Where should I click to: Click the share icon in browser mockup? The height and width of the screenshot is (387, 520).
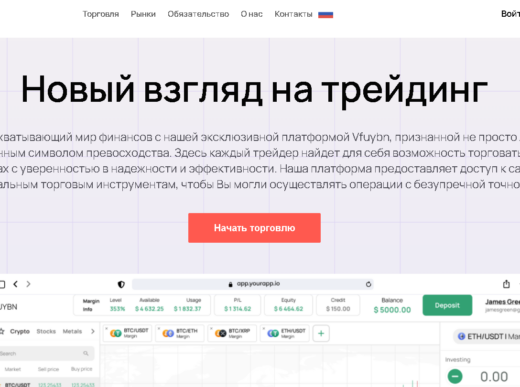point(506,284)
